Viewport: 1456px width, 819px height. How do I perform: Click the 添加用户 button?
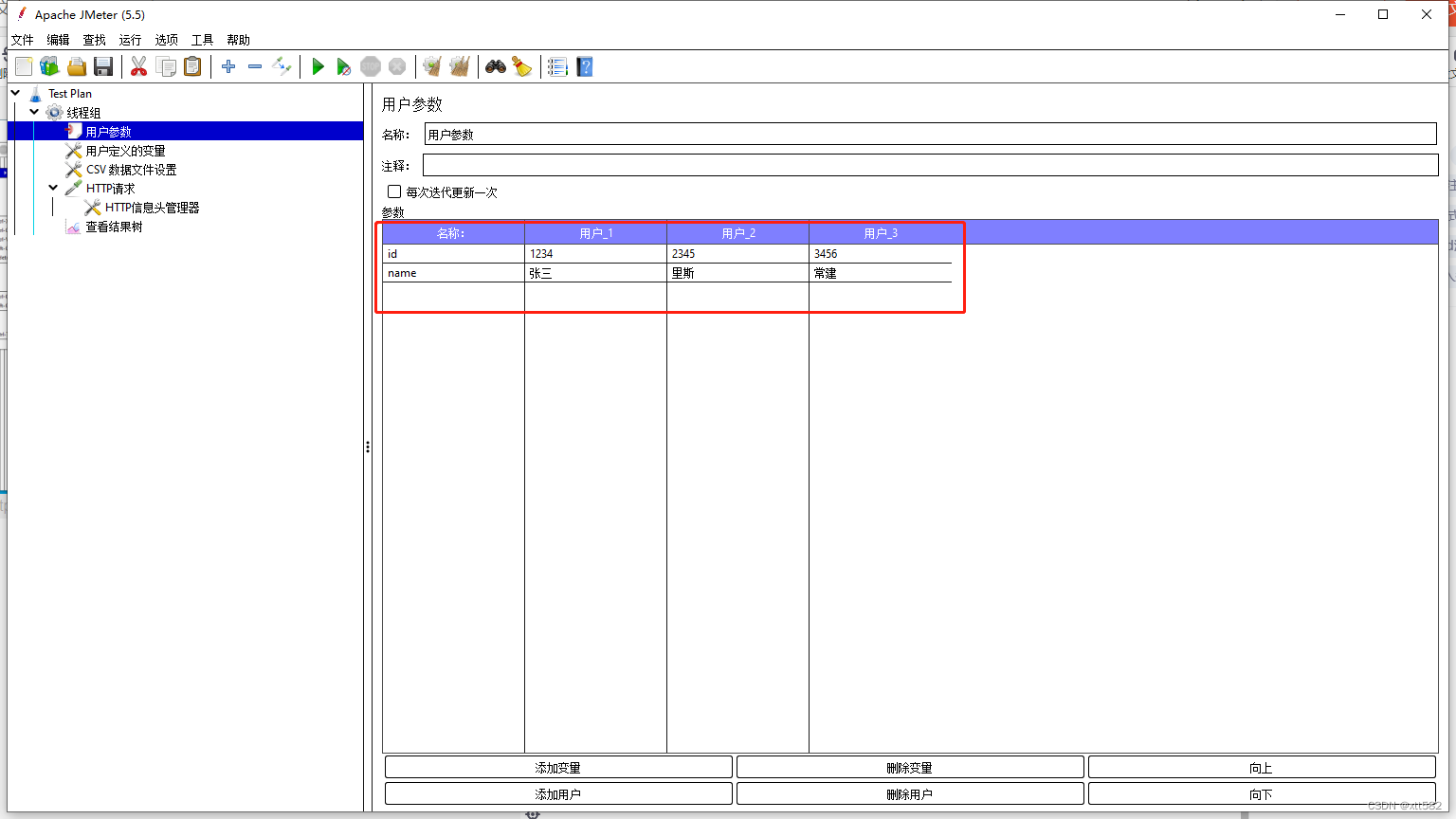558,793
